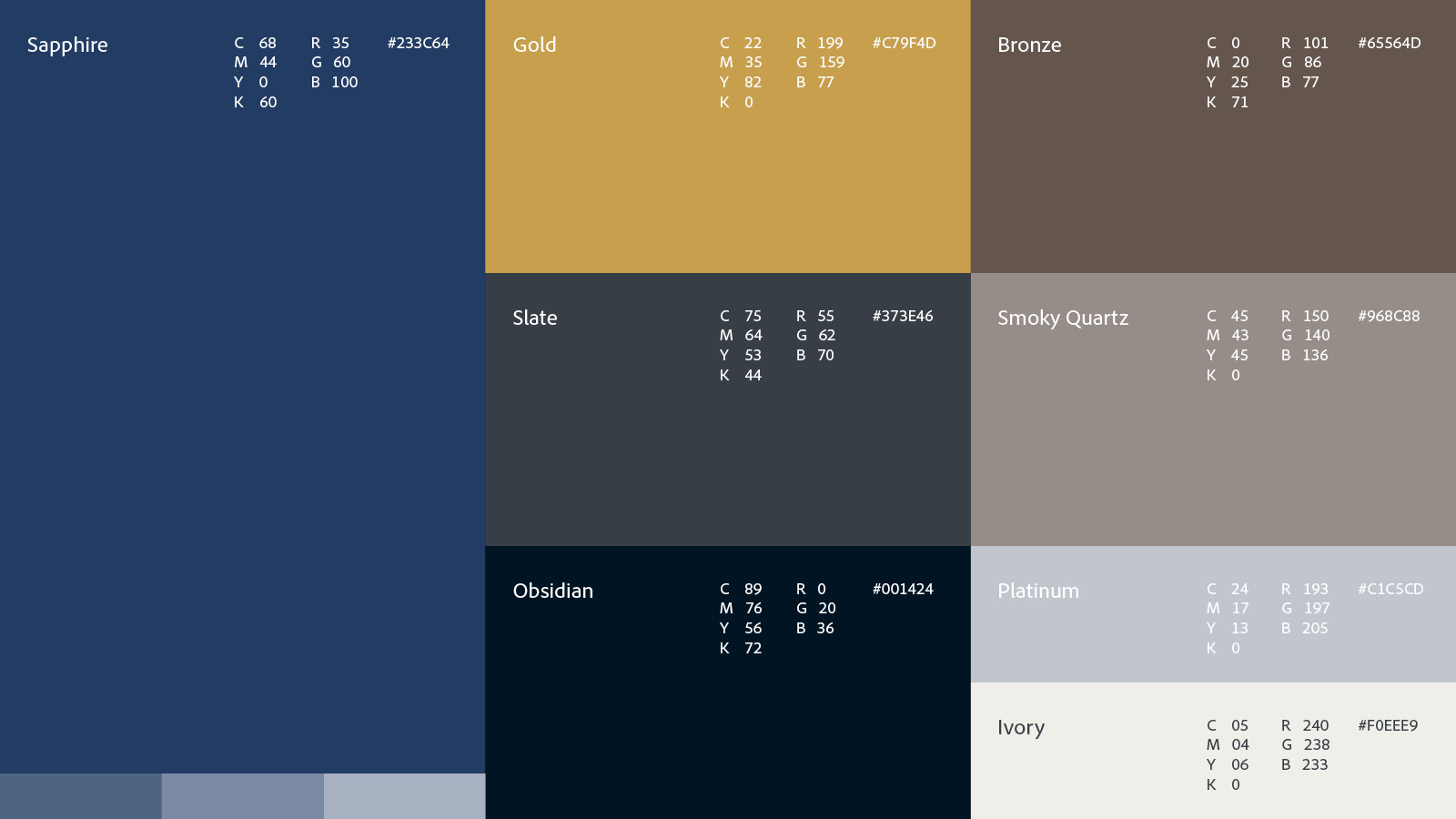This screenshot has height=819, width=1456.
Task: Click Ivory's Y 06 value
Action: (x=1228, y=764)
